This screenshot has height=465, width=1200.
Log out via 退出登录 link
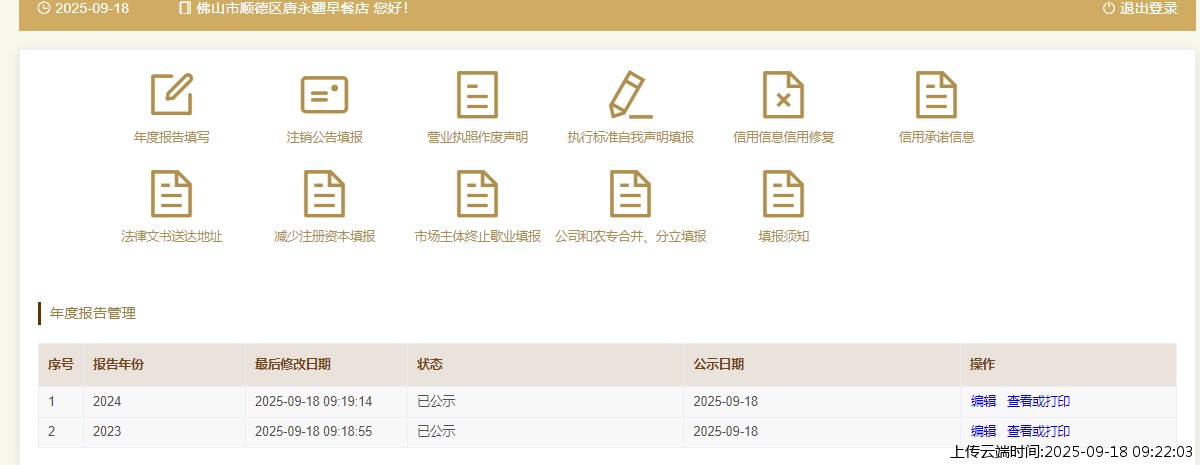click(1149, 8)
